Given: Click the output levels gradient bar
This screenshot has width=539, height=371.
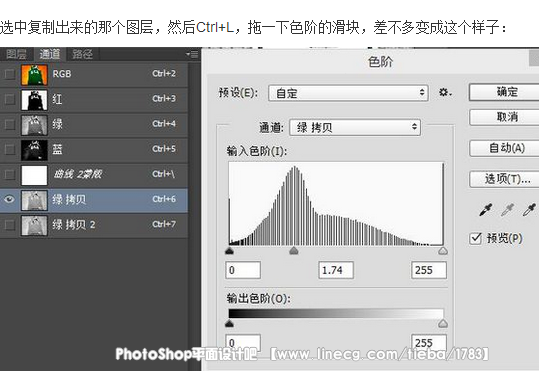Looking at the screenshot, I should (336, 313).
